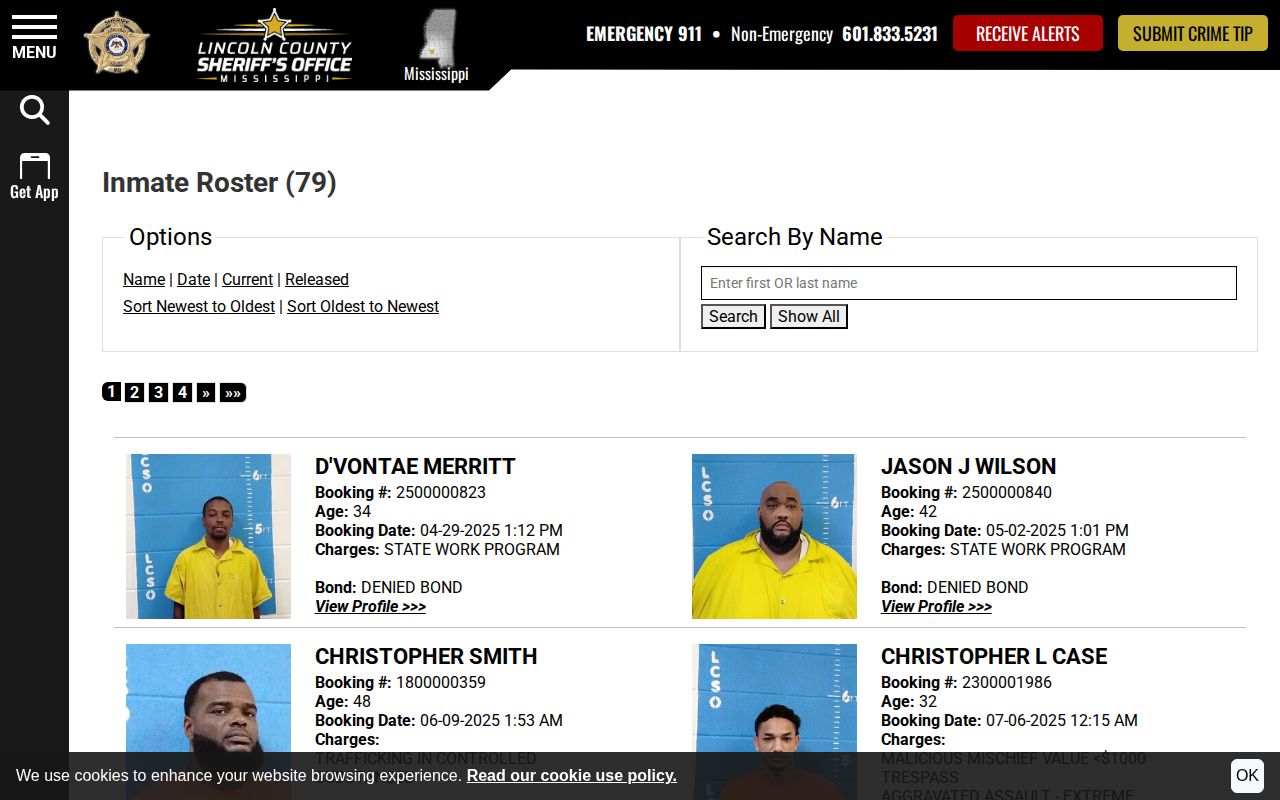Click booking number 2300001986
The width and height of the screenshot is (1280, 800).
click(1007, 683)
